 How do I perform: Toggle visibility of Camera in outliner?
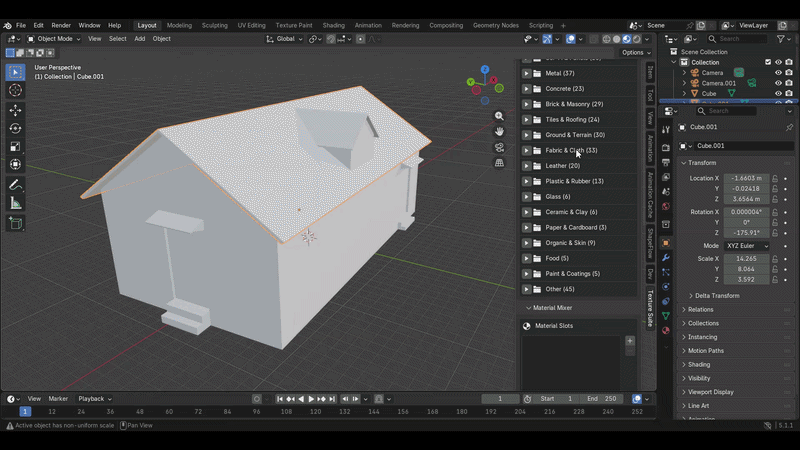pos(778,73)
